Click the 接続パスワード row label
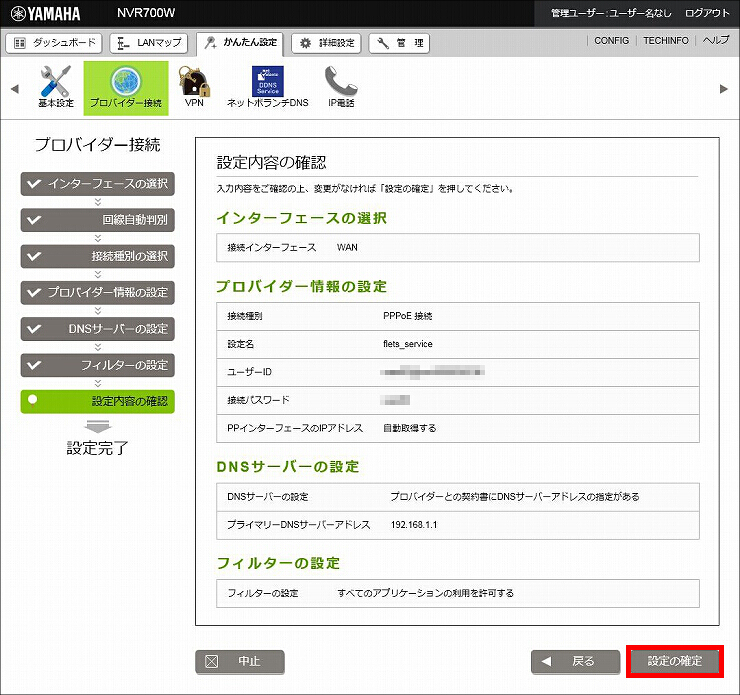This screenshot has width=740, height=695. tap(258, 400)
